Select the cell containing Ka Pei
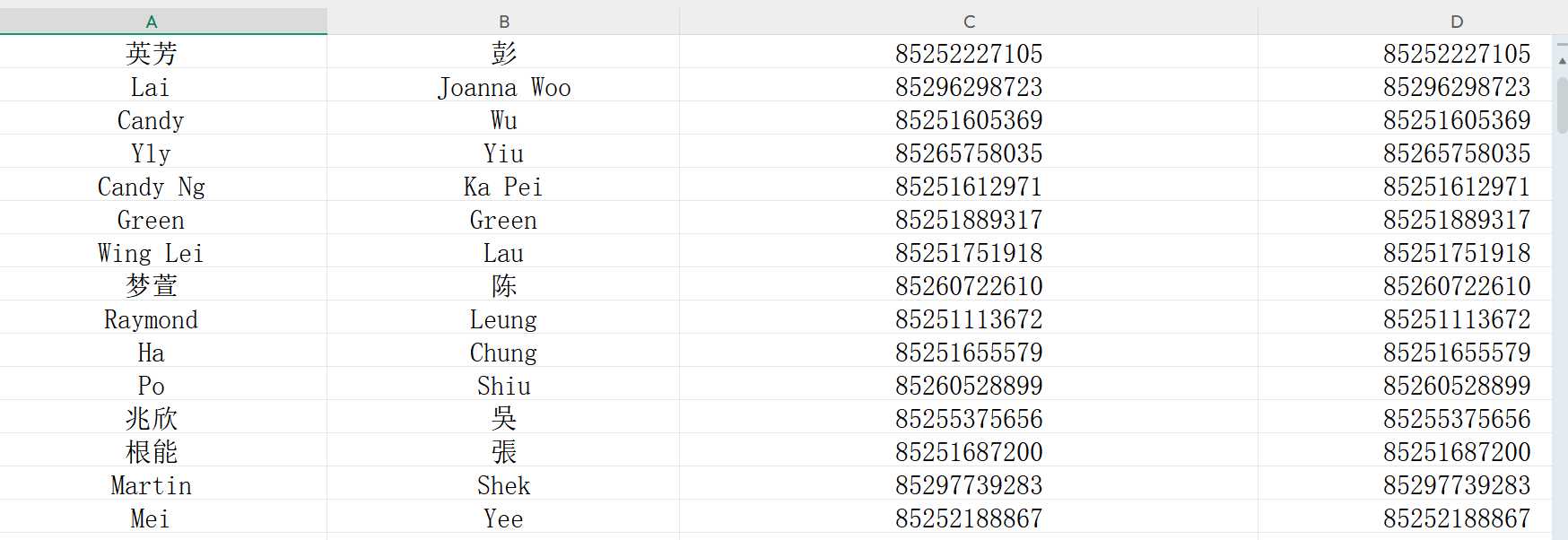 point(503,187)
